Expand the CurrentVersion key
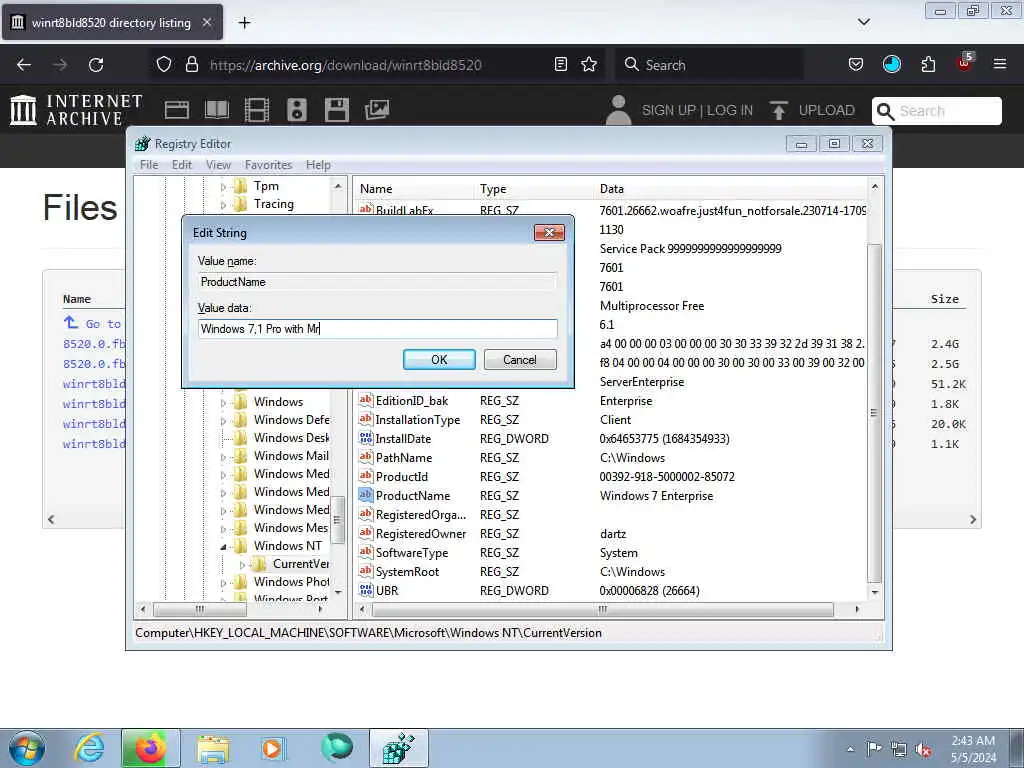The height and width of the screenshot is (768, 1024). tap(242, 565)
